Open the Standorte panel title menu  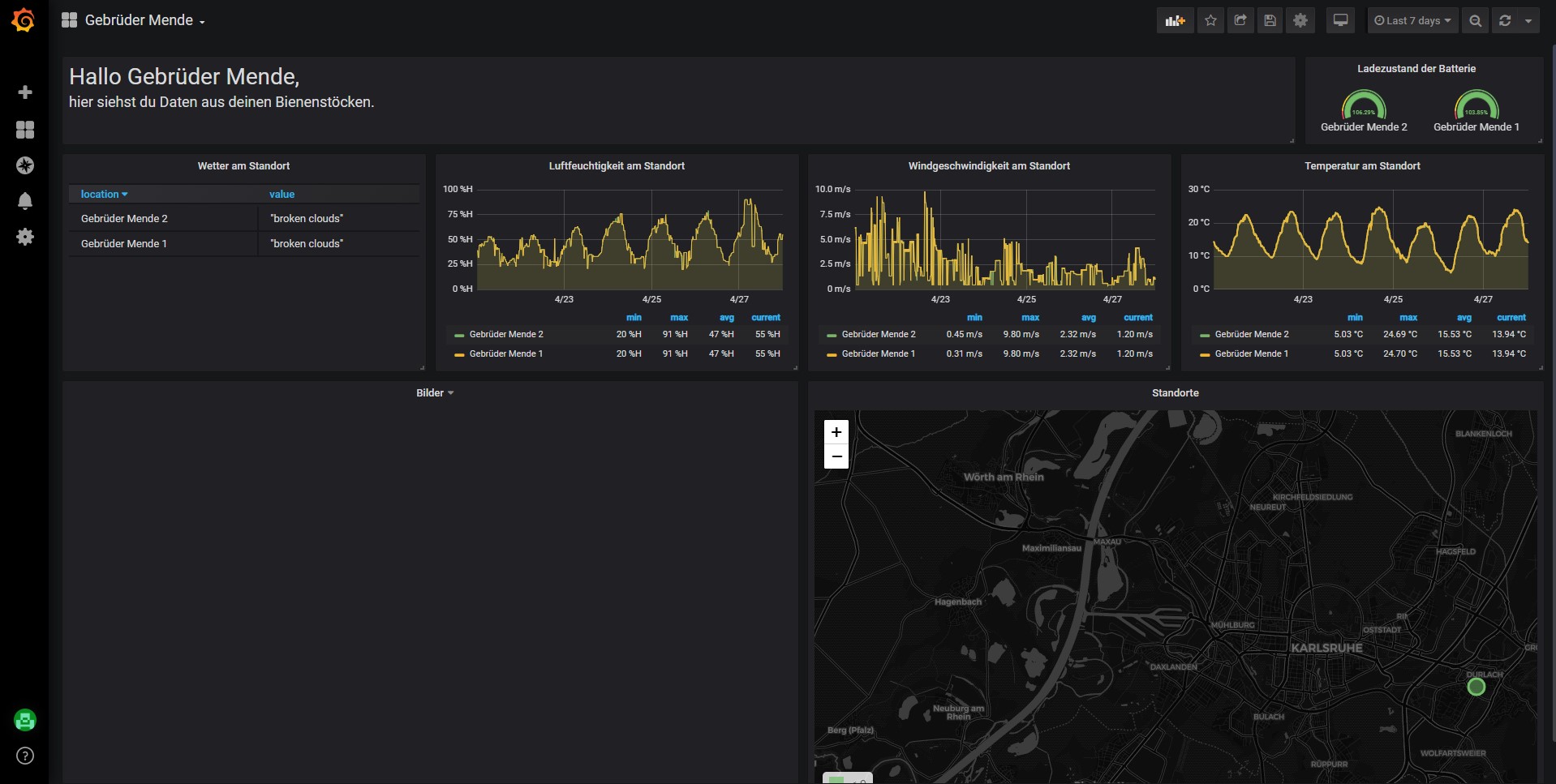tap(1176, 393)
